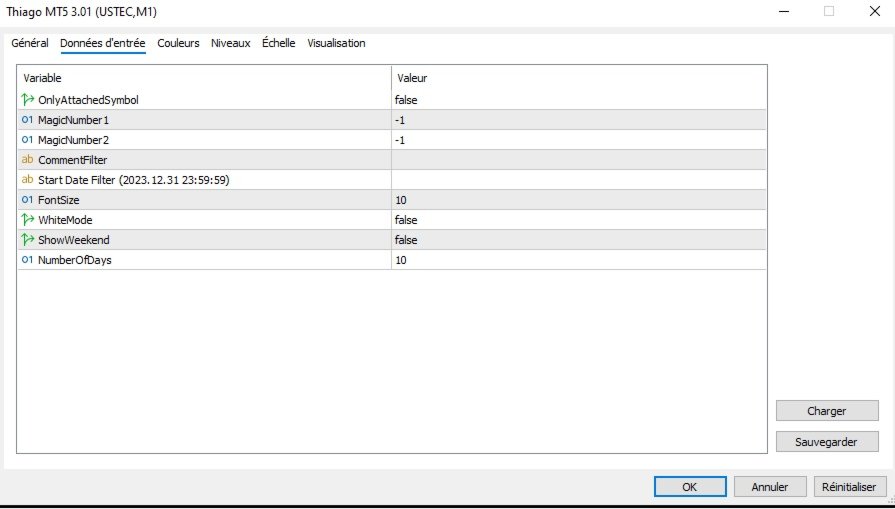Click the string icon beside Start Date Filter
The height and width of the screenshot is (509, 895).
[27, 180]
